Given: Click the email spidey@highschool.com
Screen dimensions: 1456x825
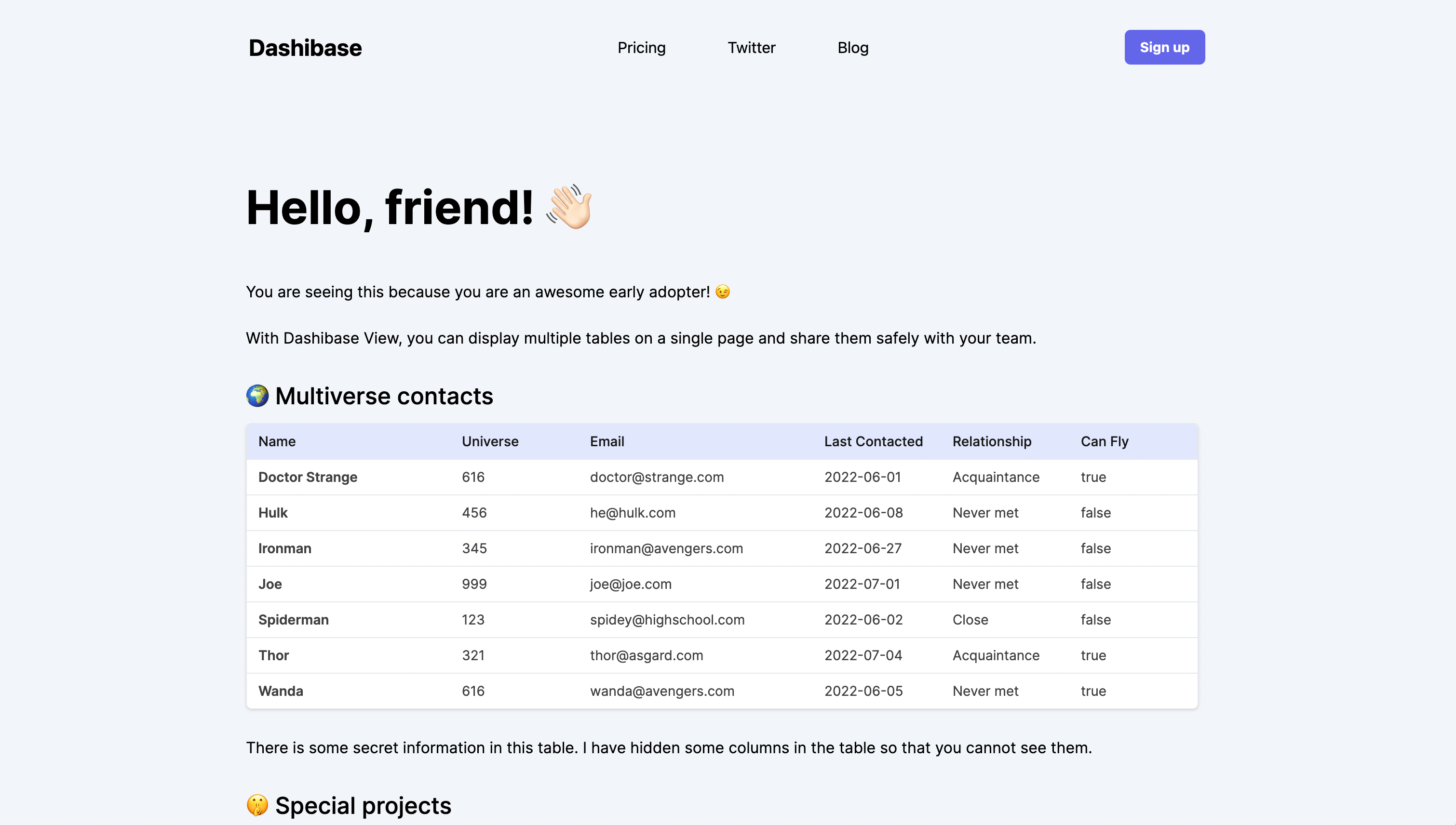Looking at the screenshot, I should pos(667,620).
